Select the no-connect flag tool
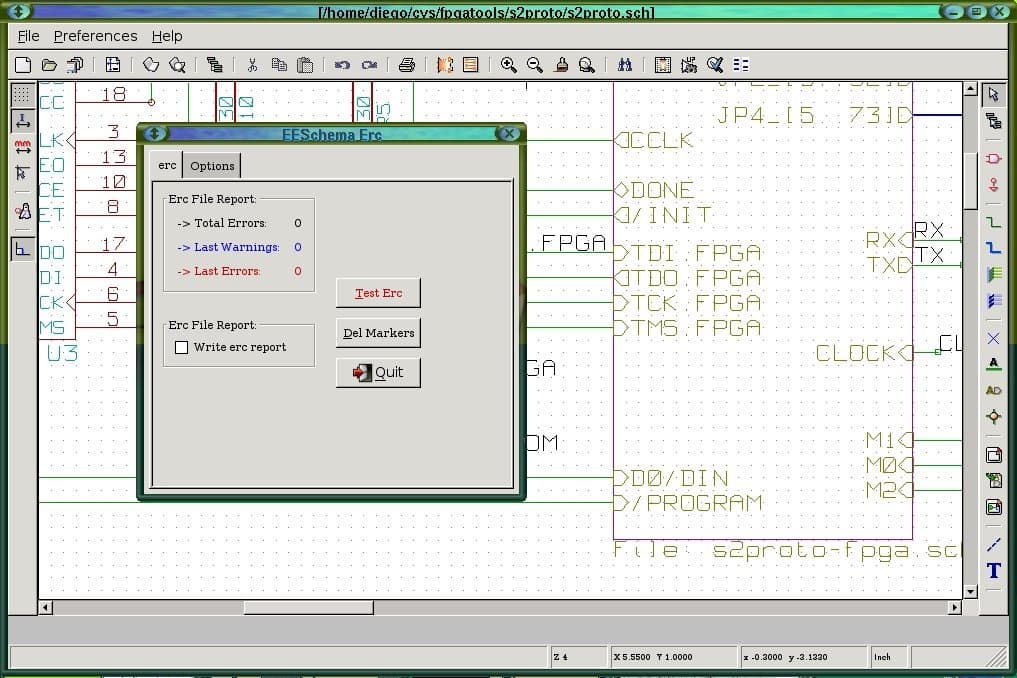The width and height of the screenshot is (1017, 678). pyautogui.click(x=993, y=338)
